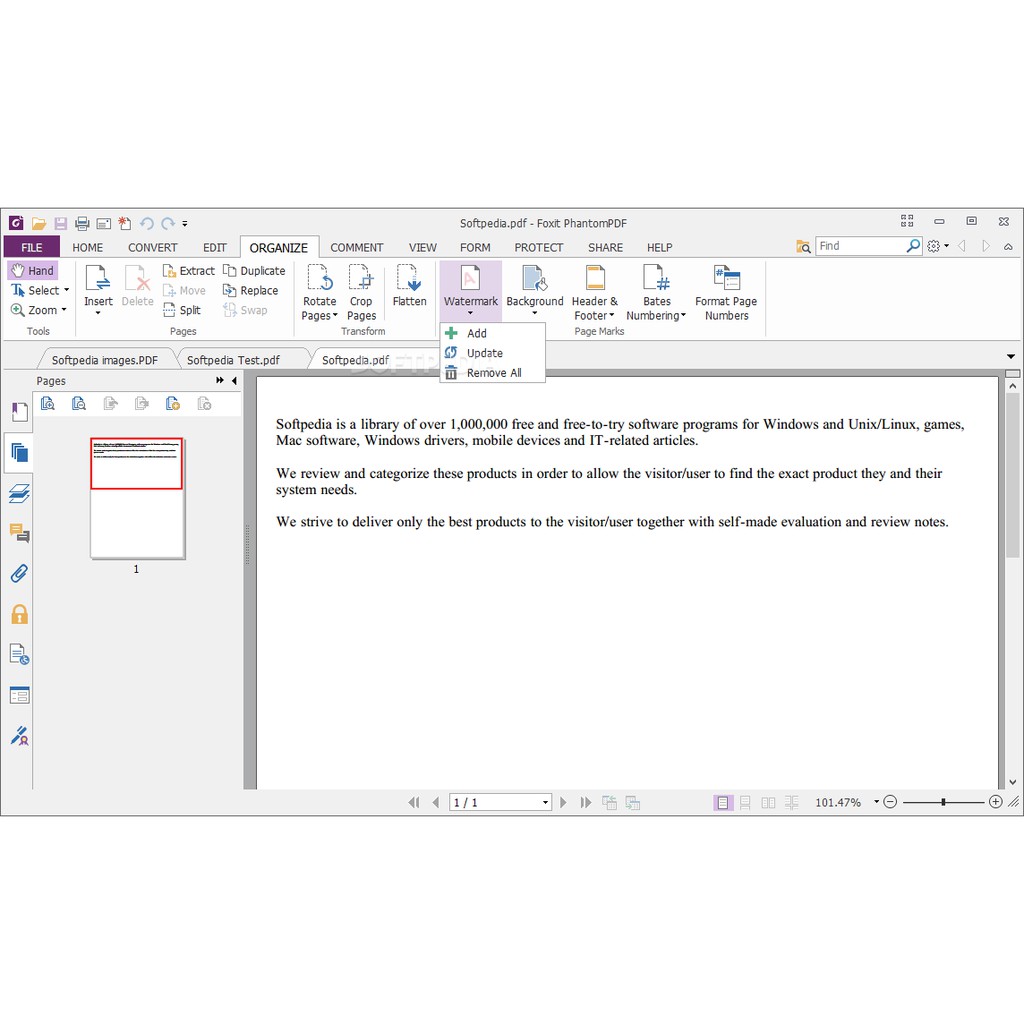Select the Hand tool
Screen dimensions: 1024x1024
(x=33, y=270)
